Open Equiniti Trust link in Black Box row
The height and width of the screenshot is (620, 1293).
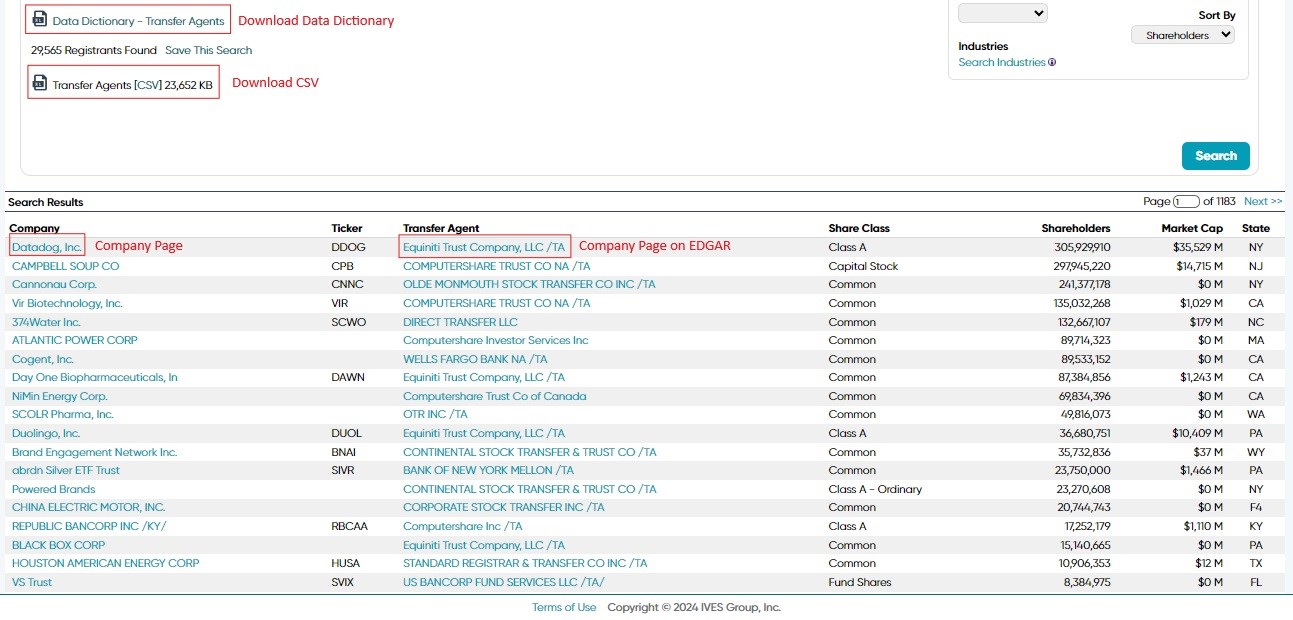pyautogui.click(x=484, y=545)
